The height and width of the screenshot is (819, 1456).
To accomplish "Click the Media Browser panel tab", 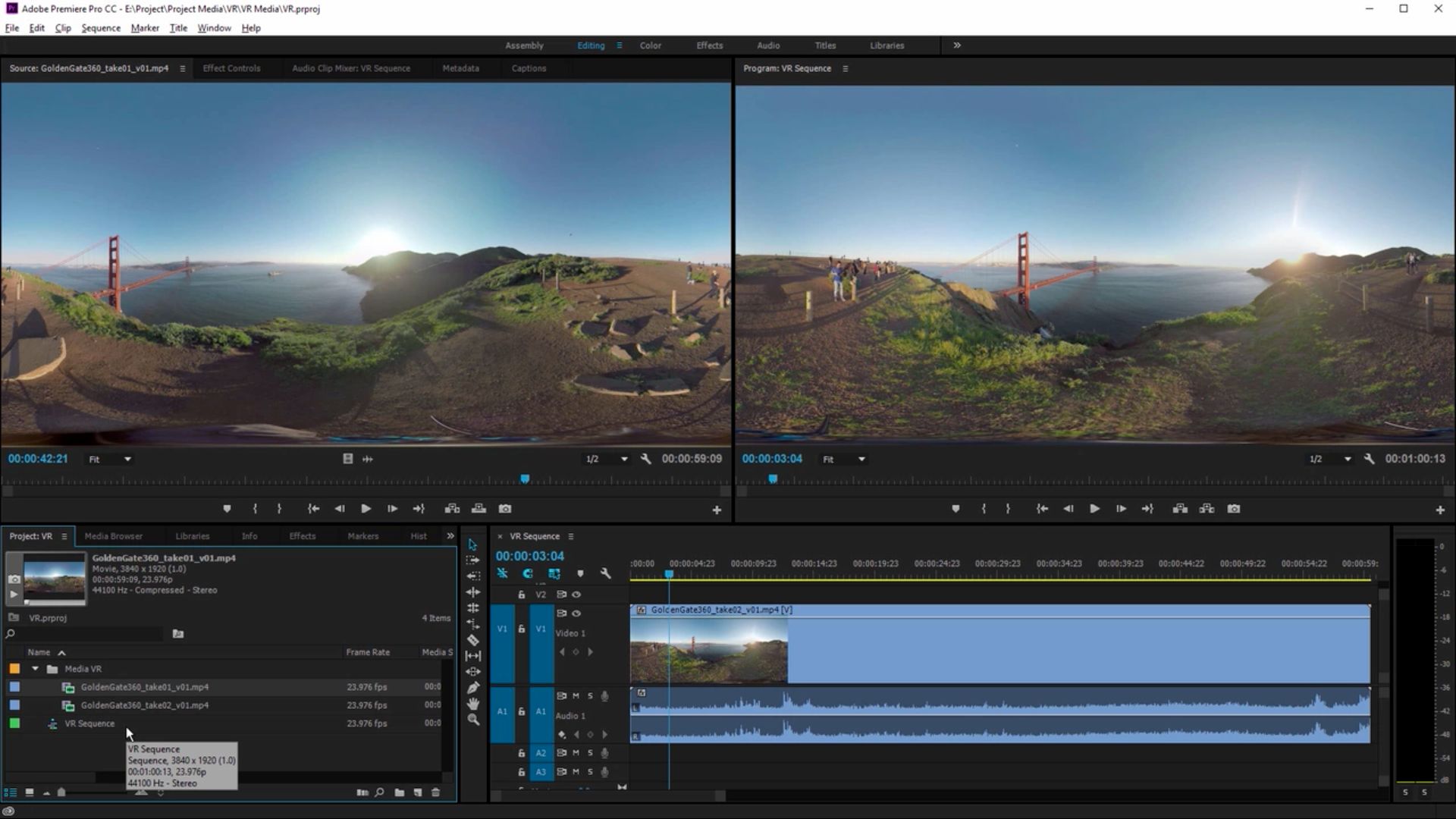I will (113, 536).
